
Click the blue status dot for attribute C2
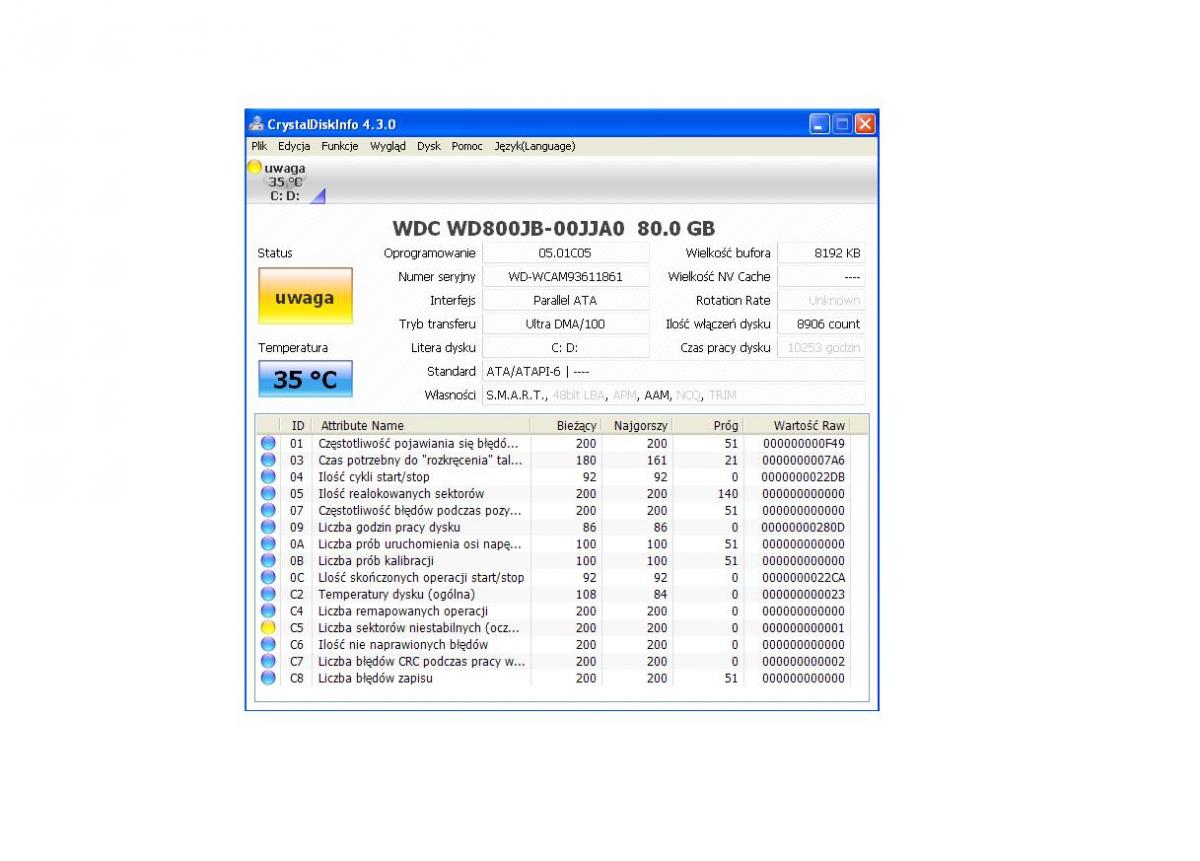pos(268,594)
